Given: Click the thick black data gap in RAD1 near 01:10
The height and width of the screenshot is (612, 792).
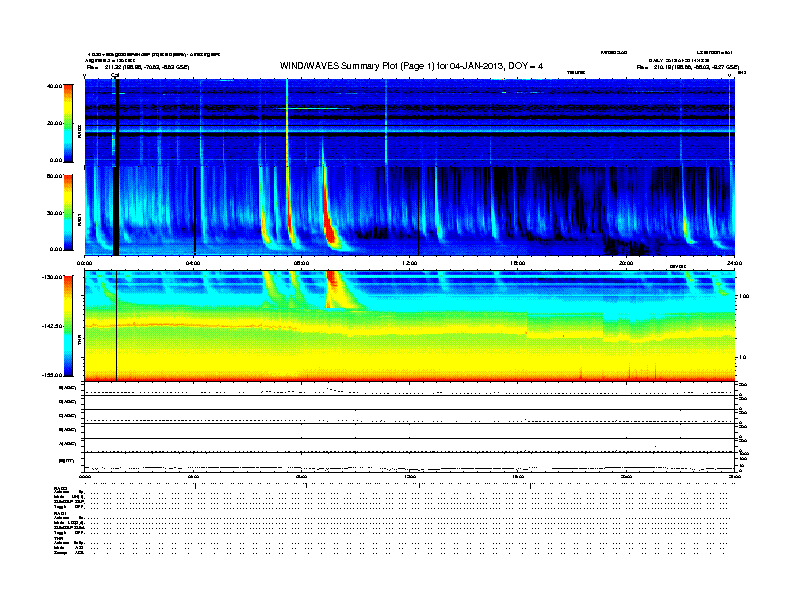Looking at the screenshot, I should pos(116,211).
